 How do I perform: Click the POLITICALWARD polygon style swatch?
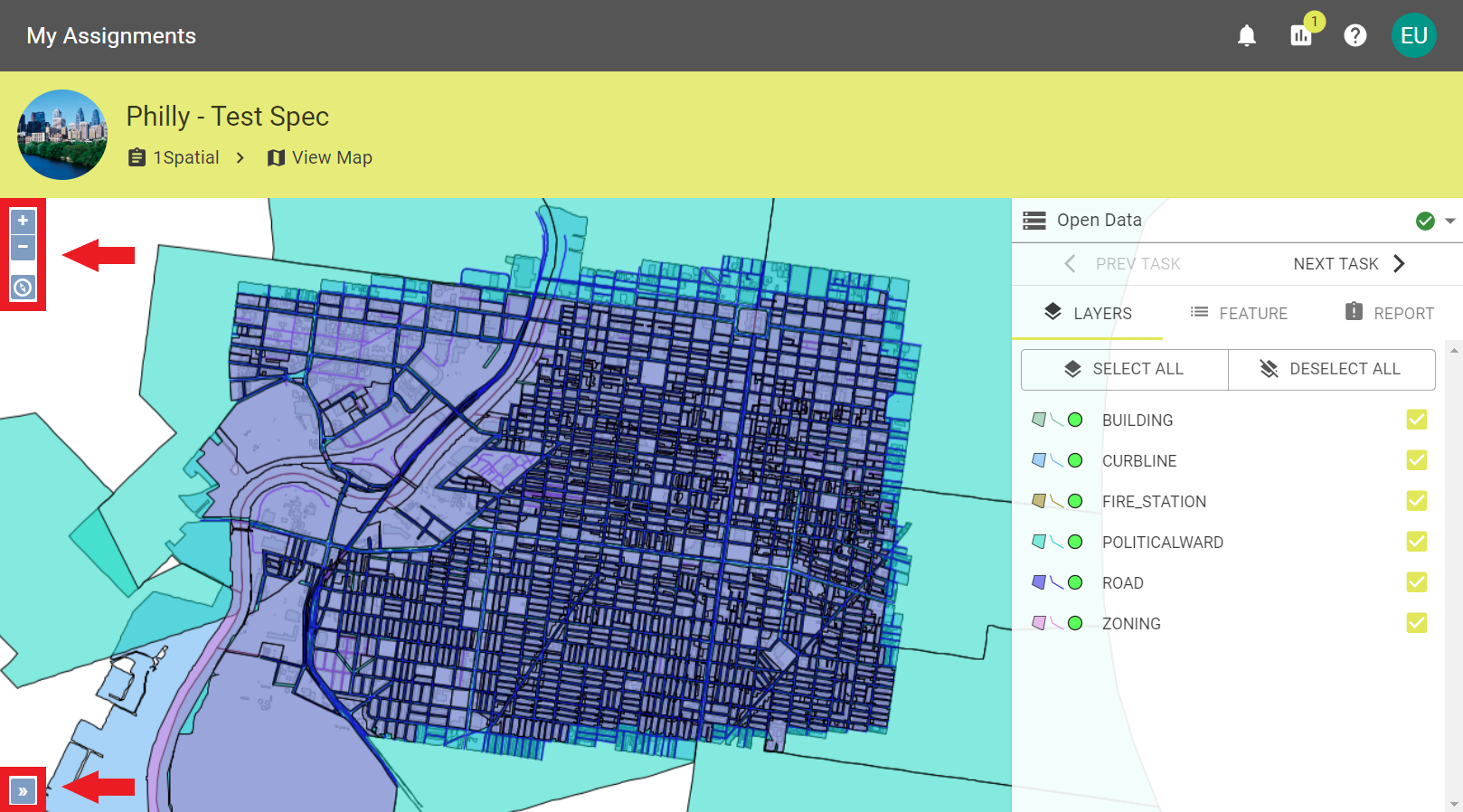(x=1039, y=542)
